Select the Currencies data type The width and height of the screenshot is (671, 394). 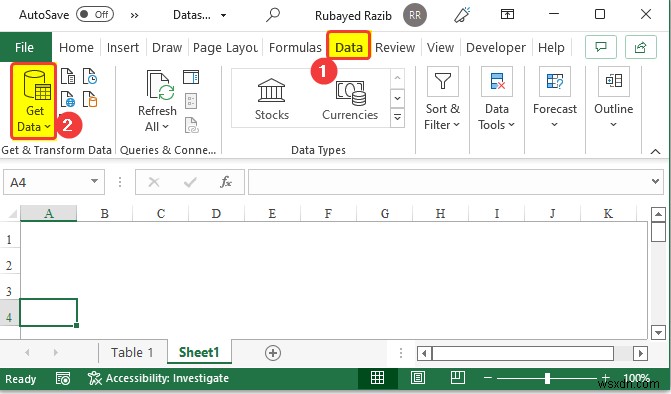tap(350, 100)
